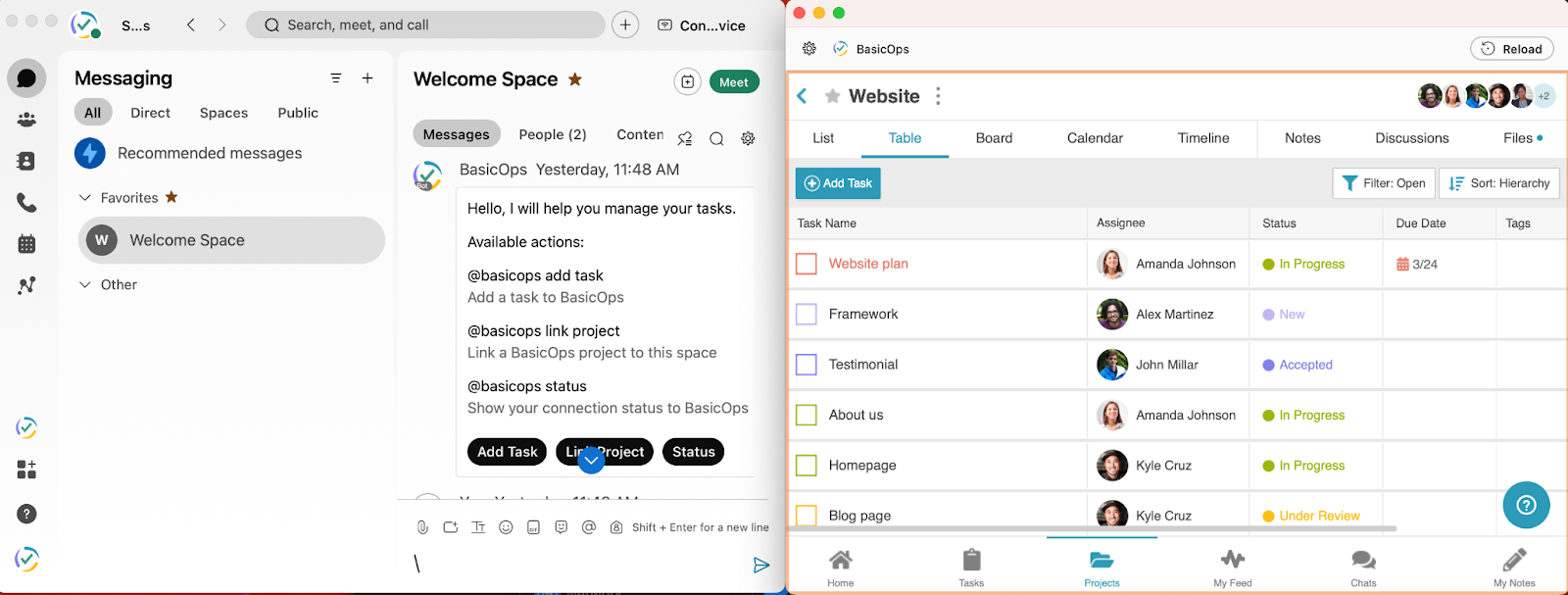1568x595 pixels.
Task: Switch to the Timeline tab
Action: [x=1203, y=138]
